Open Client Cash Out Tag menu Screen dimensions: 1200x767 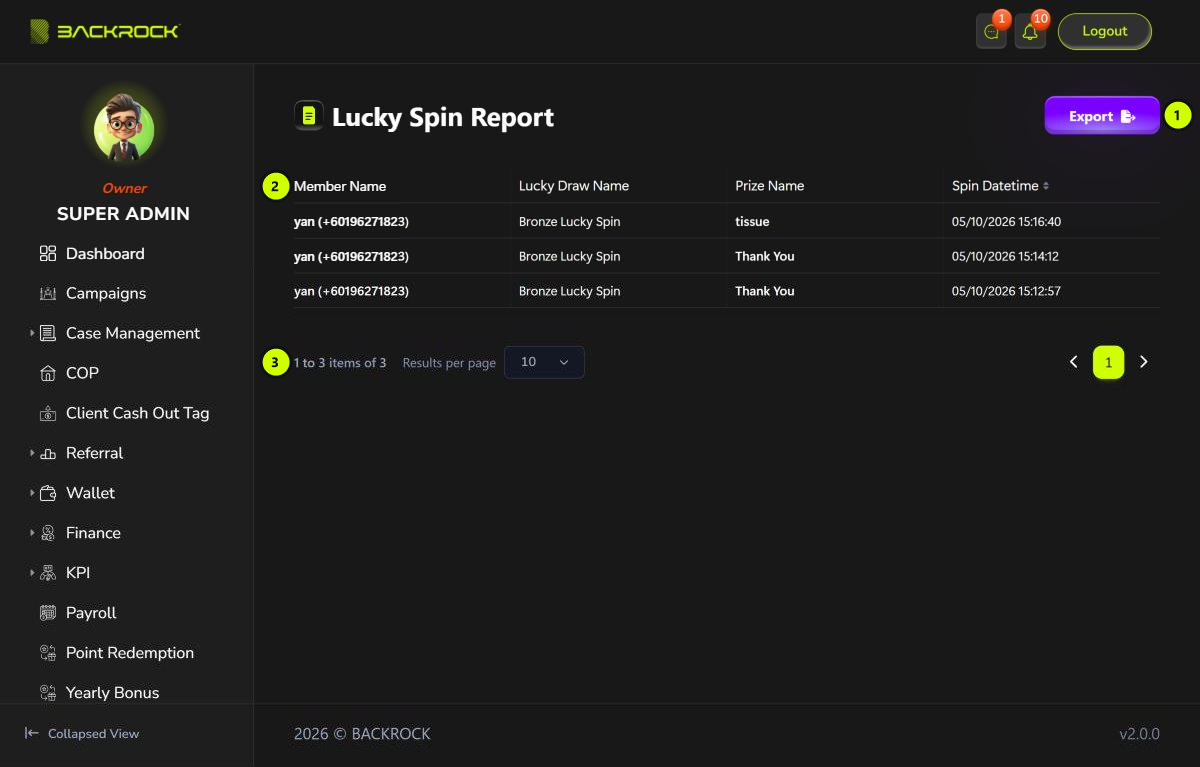(137, 413)
